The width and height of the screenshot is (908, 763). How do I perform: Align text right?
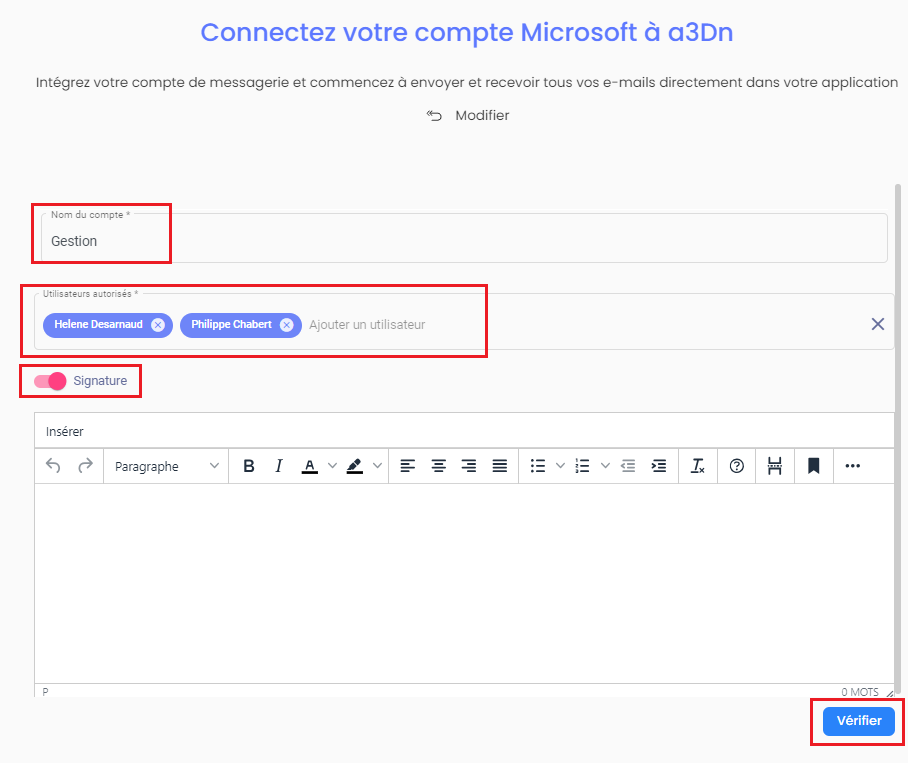(469, 466)
